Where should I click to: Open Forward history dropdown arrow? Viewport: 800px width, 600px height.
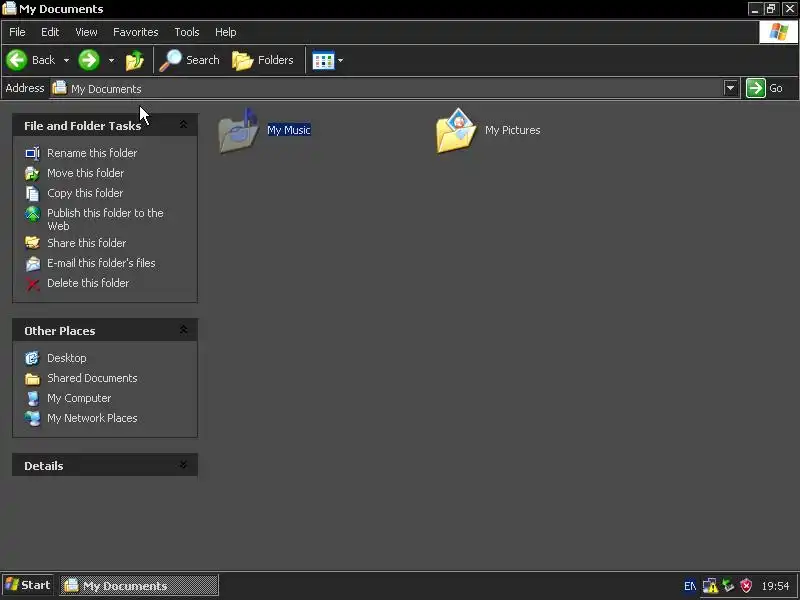click(111, 60)
